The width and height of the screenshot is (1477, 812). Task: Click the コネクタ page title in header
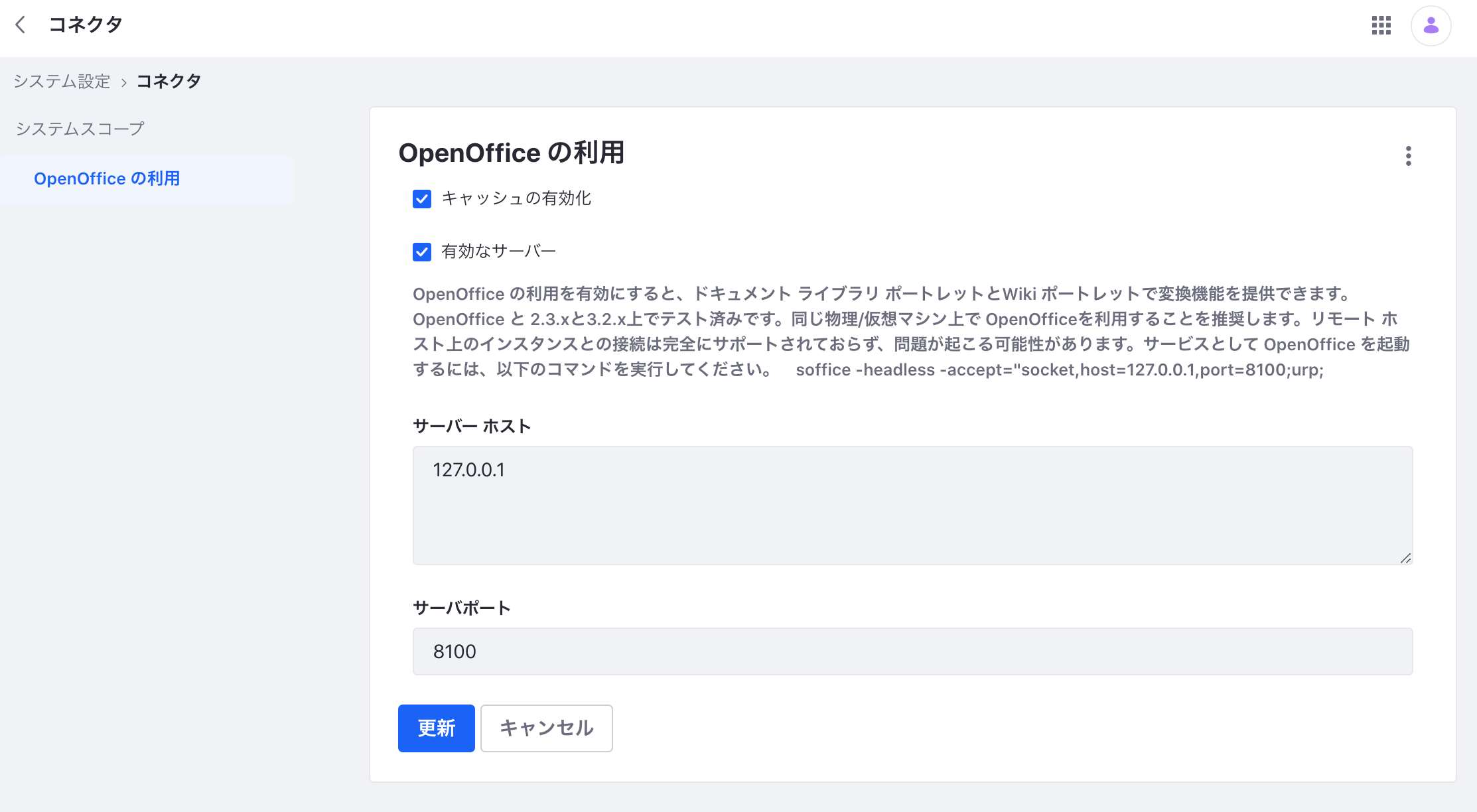(x=86, y=25)
